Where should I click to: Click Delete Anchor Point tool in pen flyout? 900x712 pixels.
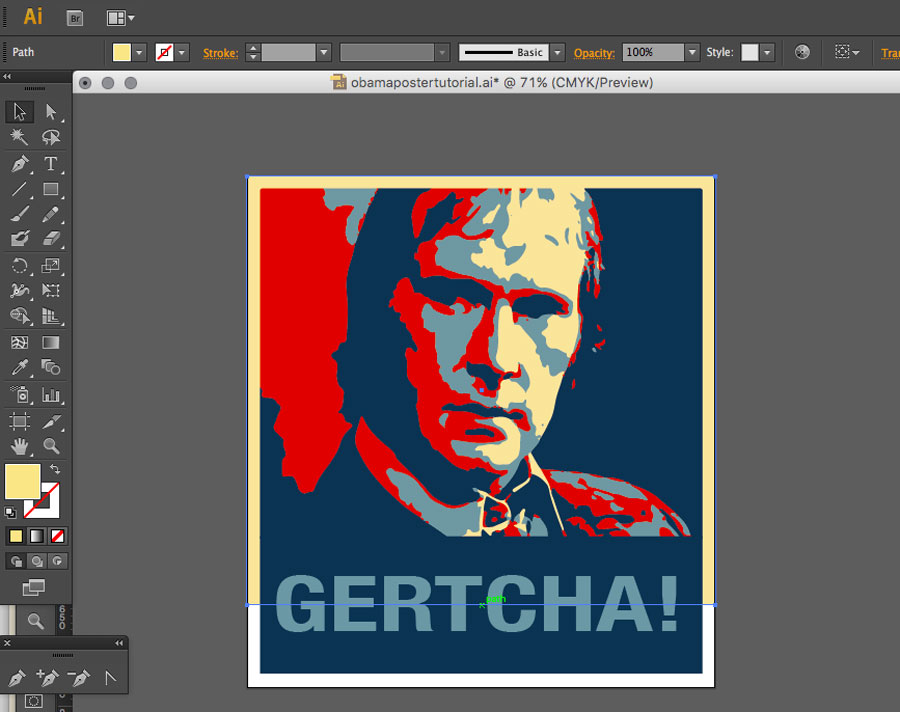(x=78, y=678)
